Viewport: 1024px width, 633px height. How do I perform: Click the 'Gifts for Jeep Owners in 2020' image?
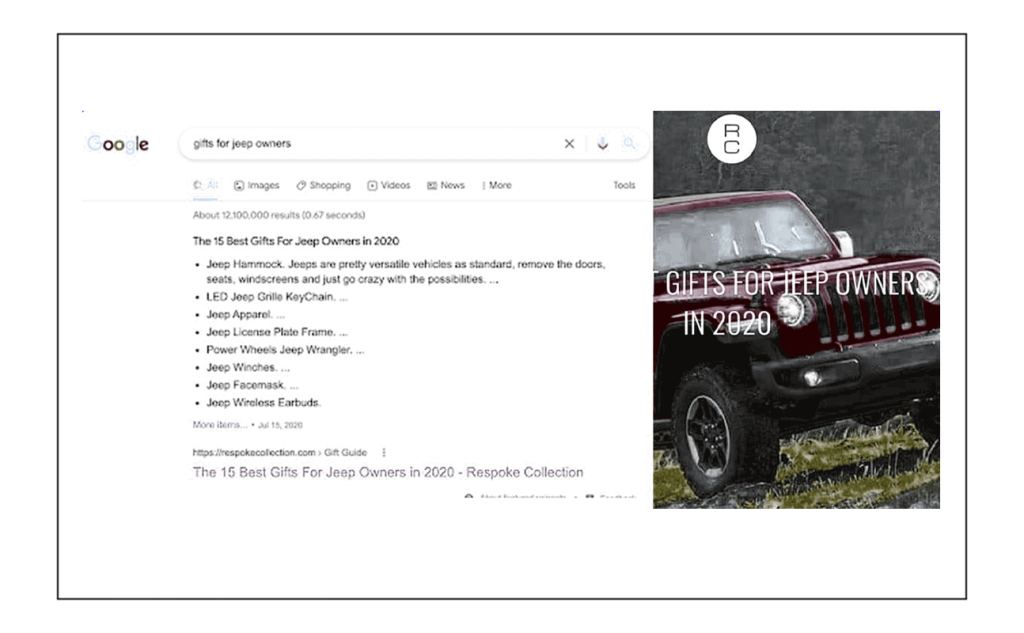(x=796, y=310)
